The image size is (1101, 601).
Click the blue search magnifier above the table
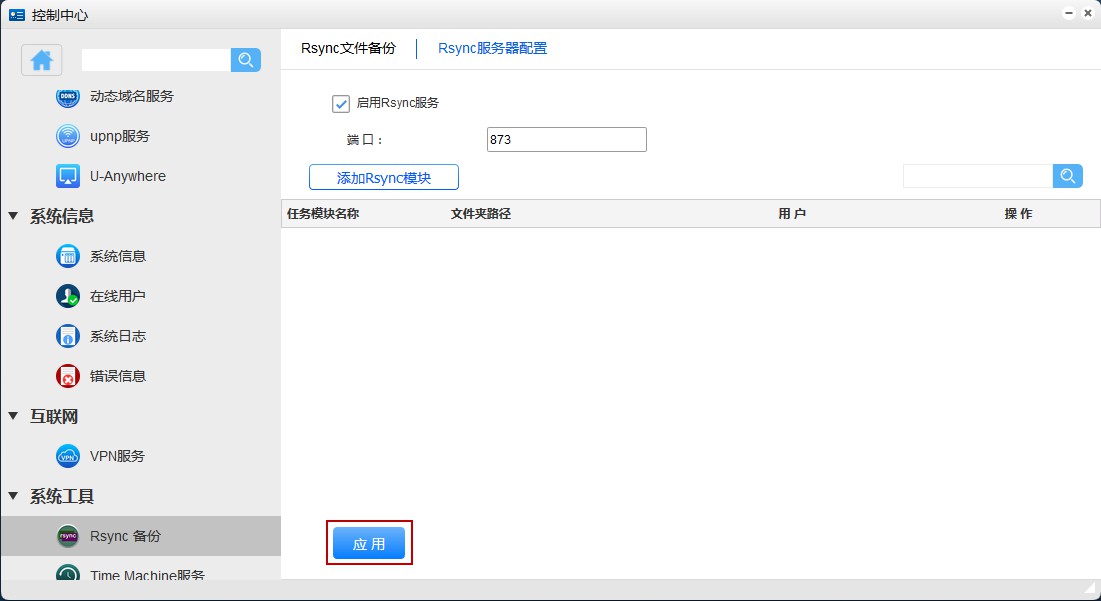pyautogui.click(x=1067, y=176)
